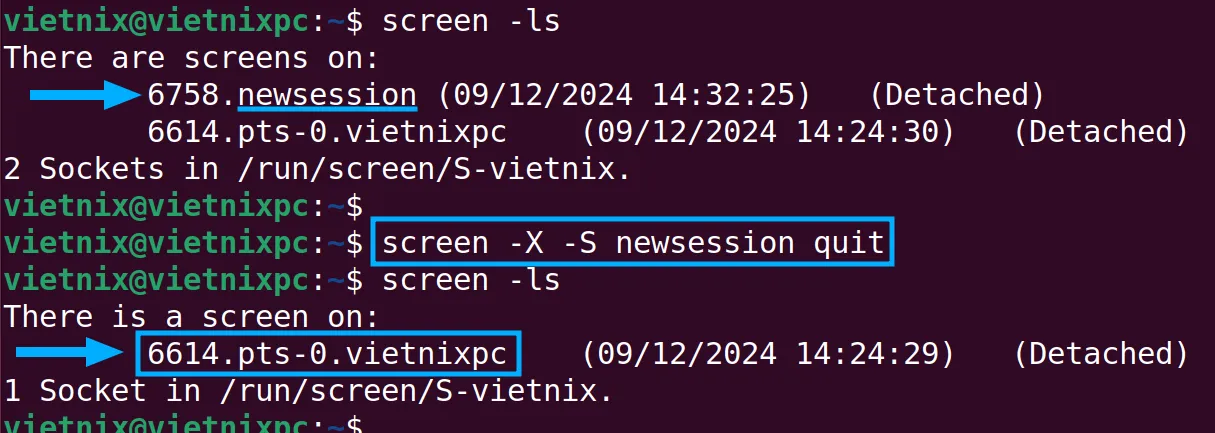Click the first screen -ls command on the top line
Viewport: 1215px width, 433px height.
(x=471, y=20)
